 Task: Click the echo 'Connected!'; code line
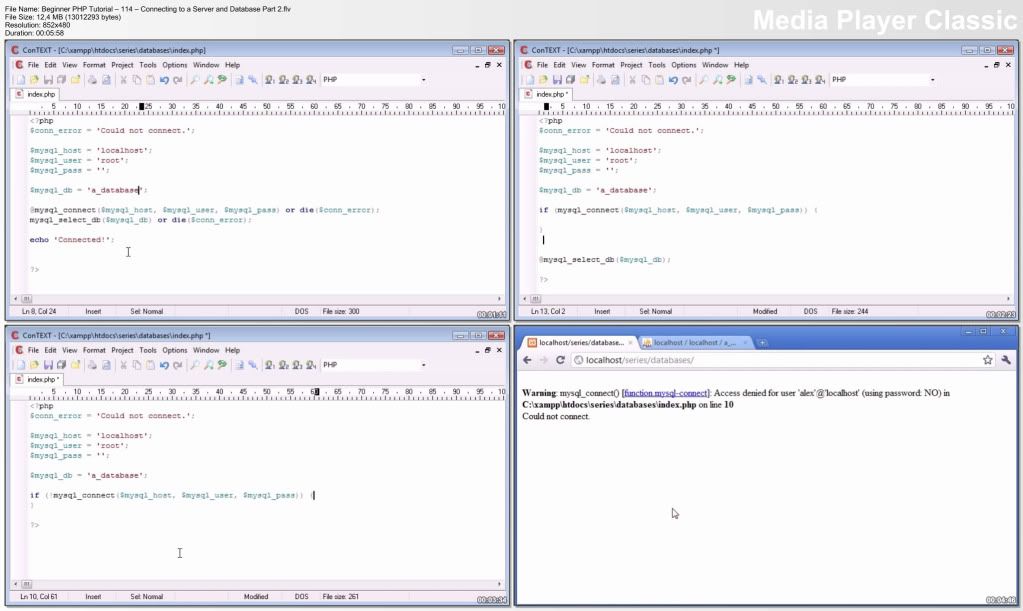[x=72, y=240]
